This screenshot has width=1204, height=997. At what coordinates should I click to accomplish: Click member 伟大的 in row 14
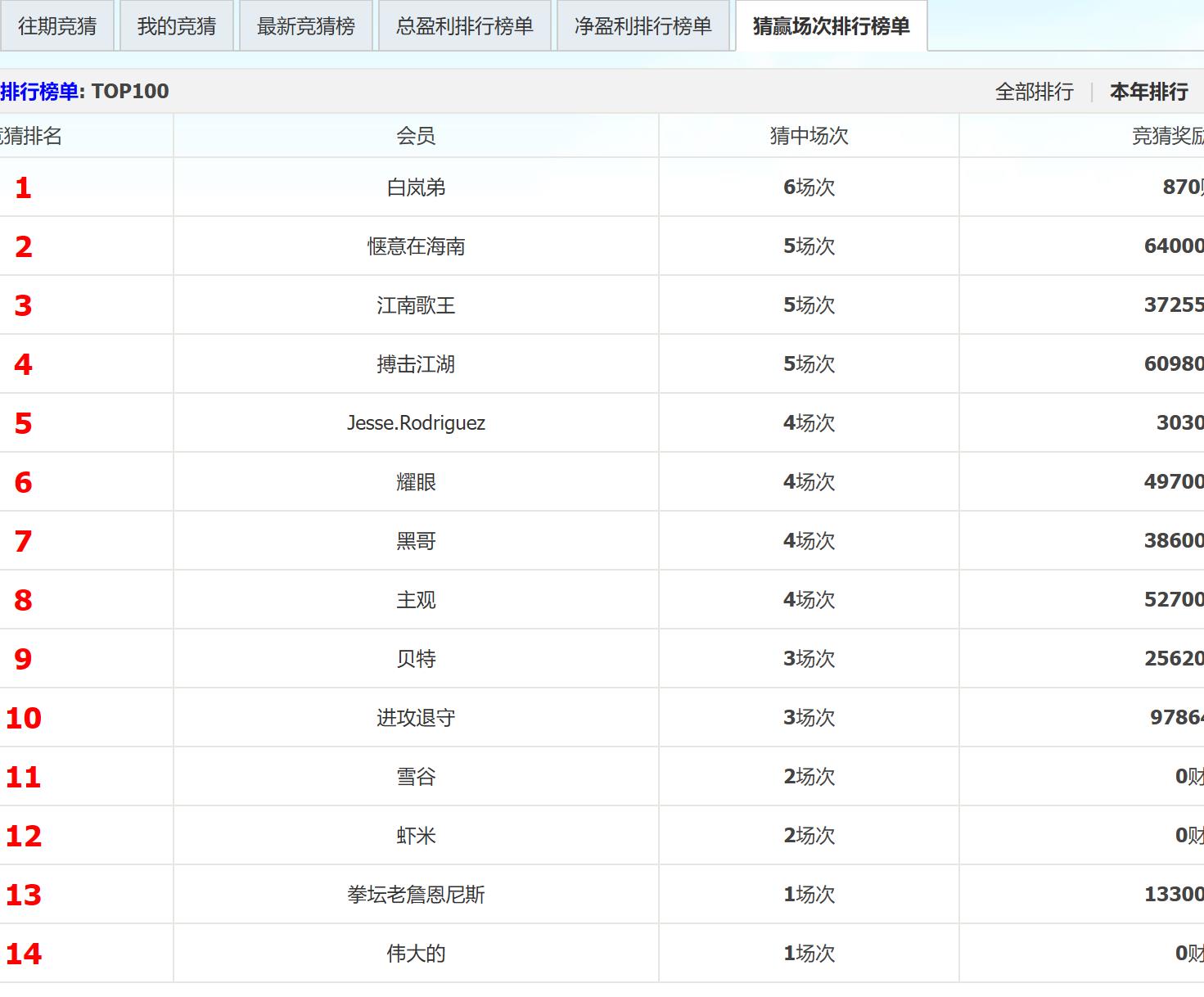coord(416,954)
